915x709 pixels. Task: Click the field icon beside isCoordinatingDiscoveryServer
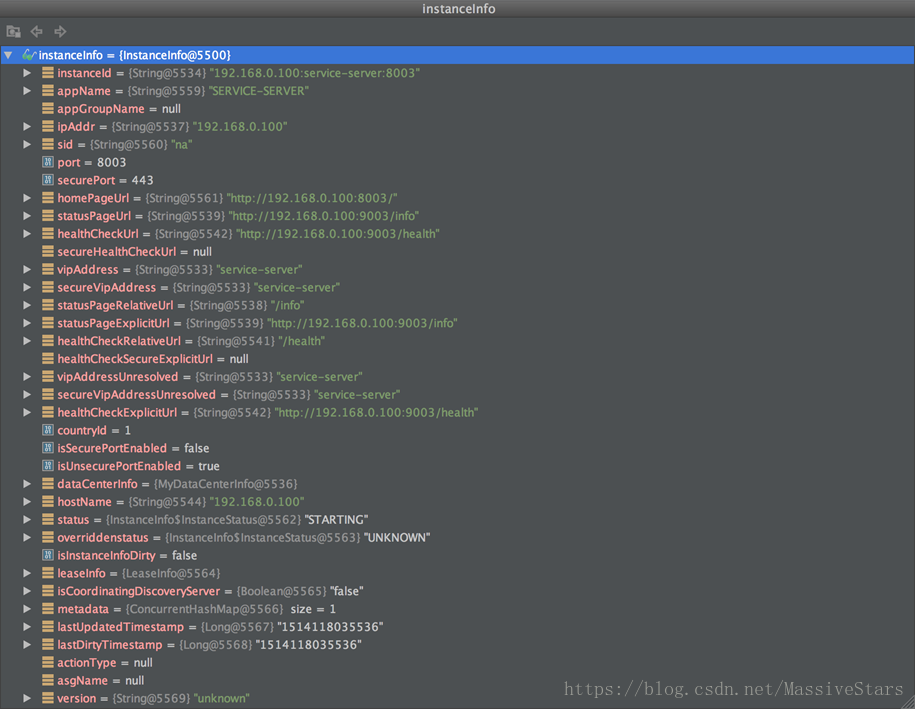click(x=48, y=591)
